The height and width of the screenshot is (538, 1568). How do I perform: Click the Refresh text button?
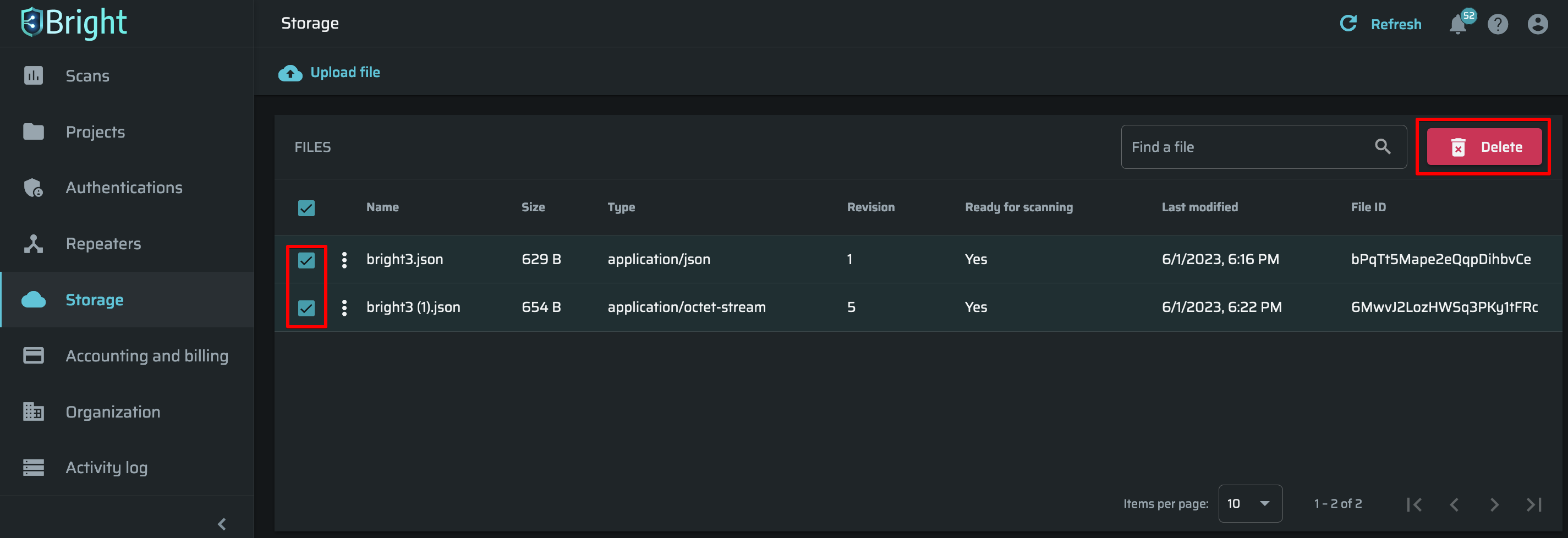[x=1396, y=24]
